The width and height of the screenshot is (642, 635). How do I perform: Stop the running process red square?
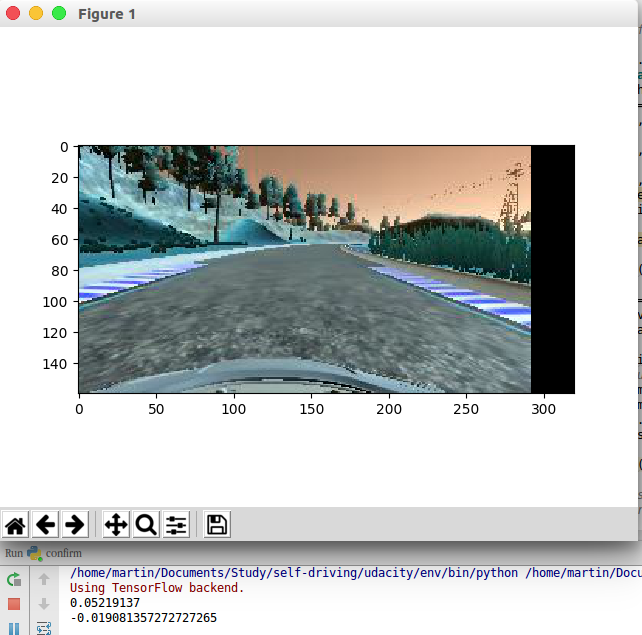click(14, 604)
